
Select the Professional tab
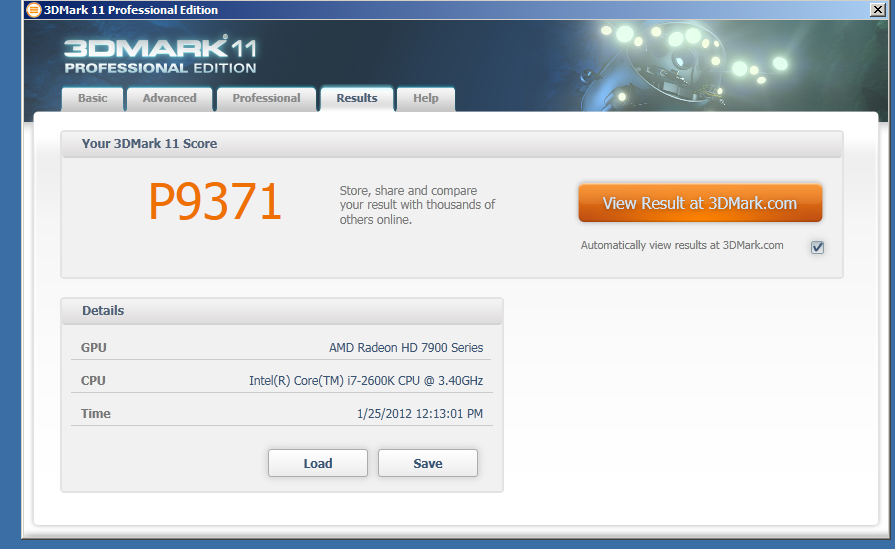tap(266, 99)
